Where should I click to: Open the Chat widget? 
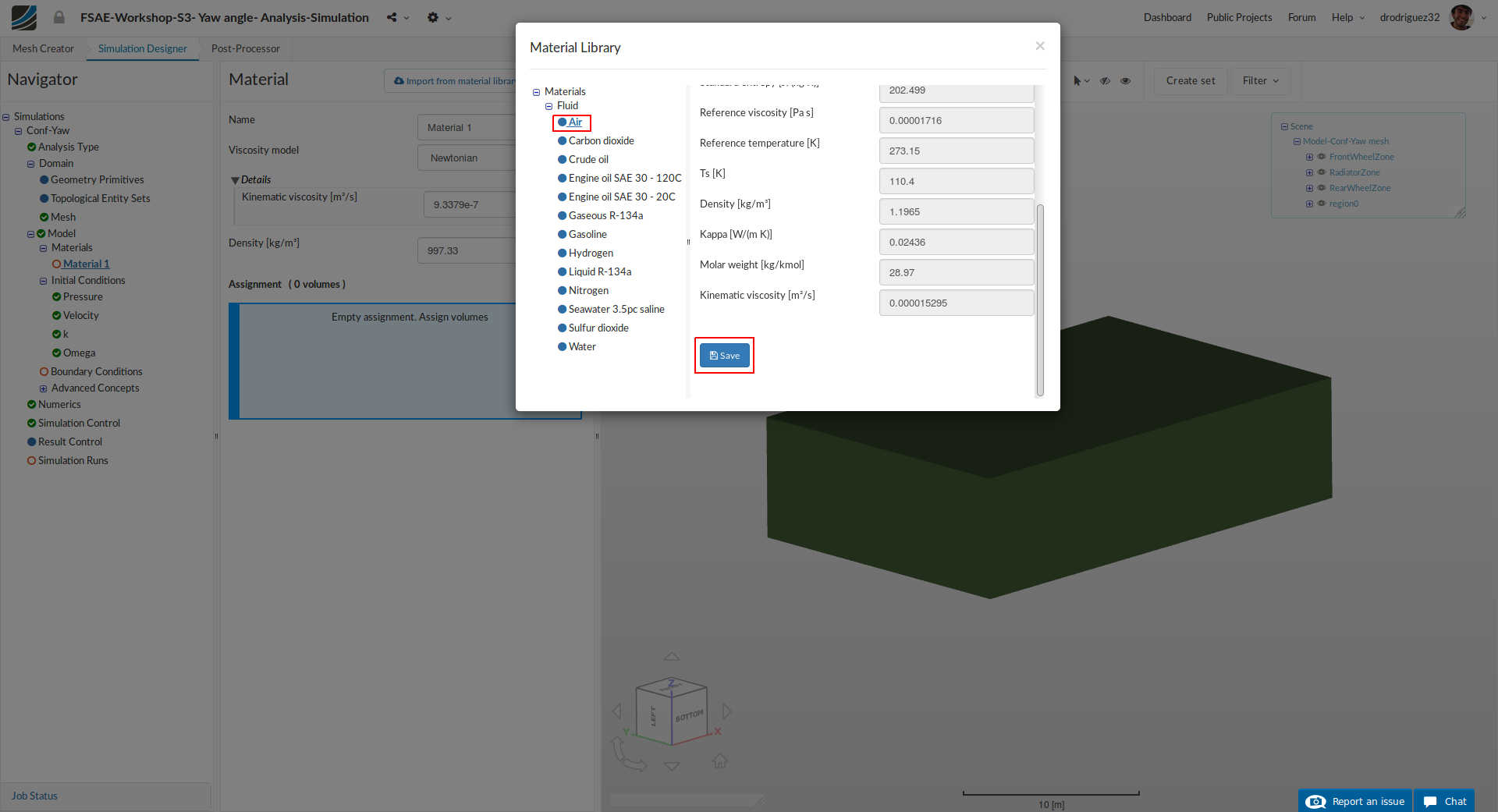click(x=1445, y=801)
